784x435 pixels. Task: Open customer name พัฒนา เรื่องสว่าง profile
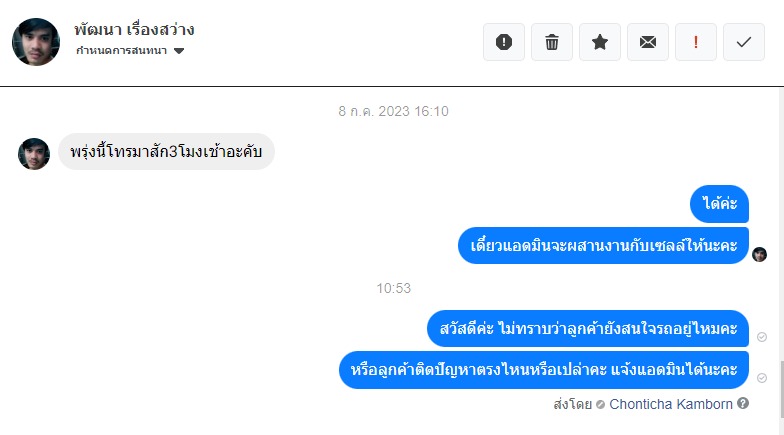(x=134, y=30)
